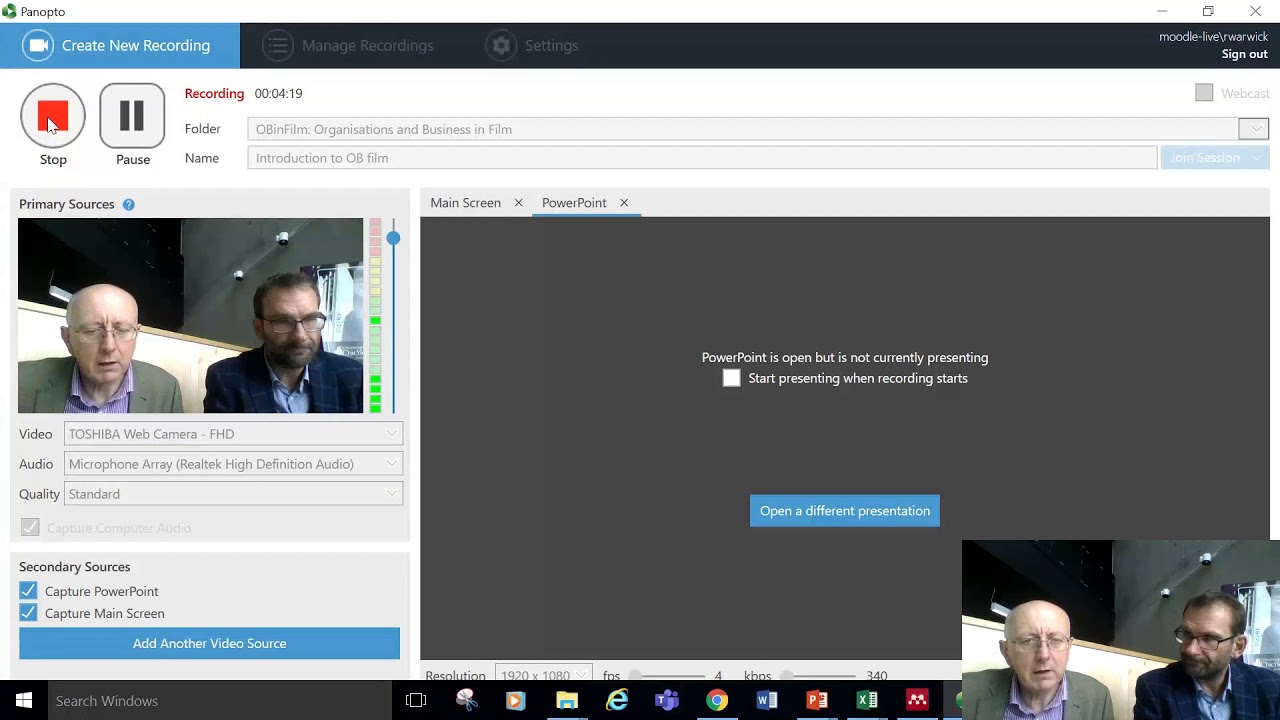Toggle the Webcast checkbox
The height and width of the screenshot is (720, 1280).
point(1204,92)
